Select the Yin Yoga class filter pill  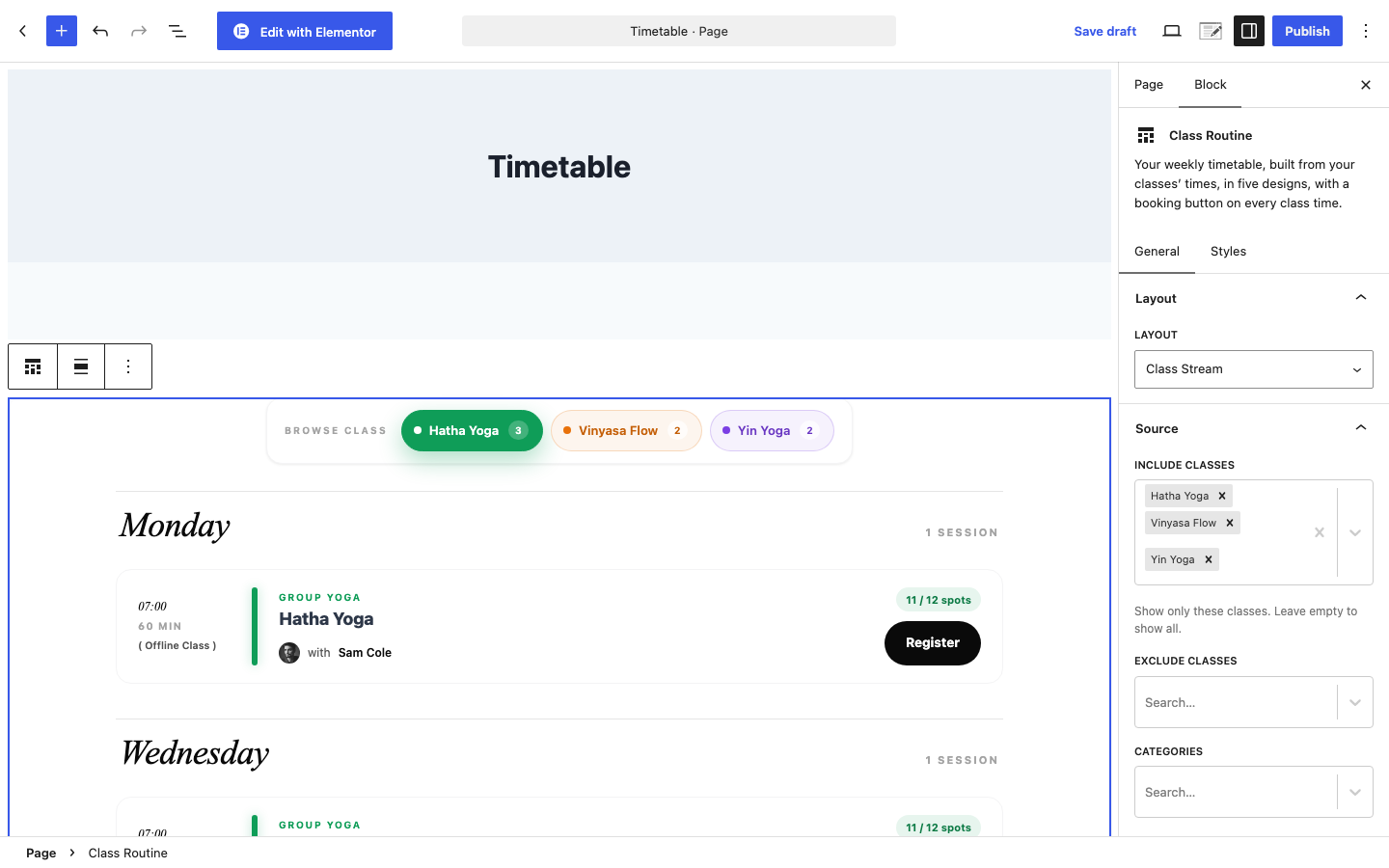click(772, 430)
